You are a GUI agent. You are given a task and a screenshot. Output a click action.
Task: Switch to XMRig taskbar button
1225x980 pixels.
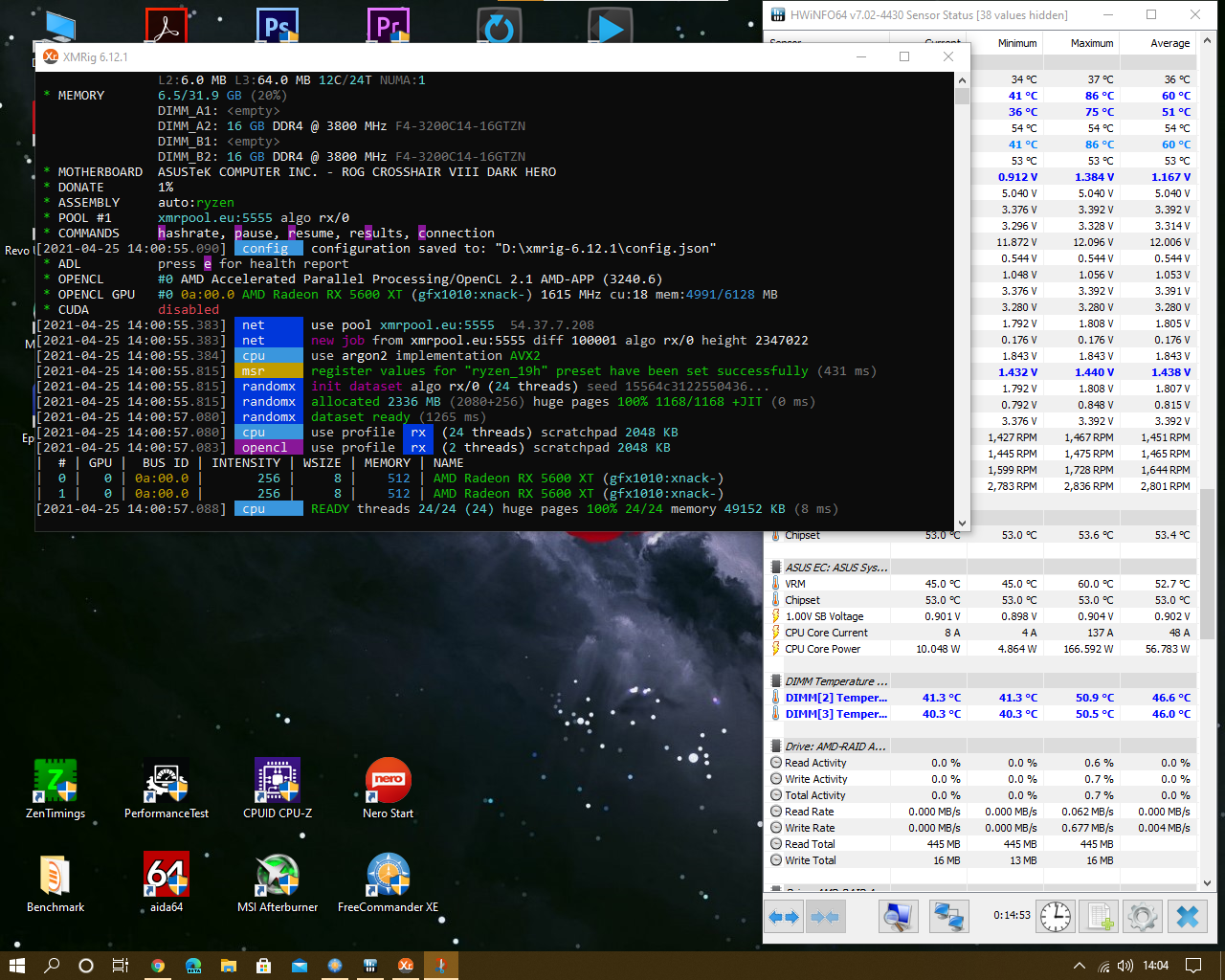click(406, 965)
